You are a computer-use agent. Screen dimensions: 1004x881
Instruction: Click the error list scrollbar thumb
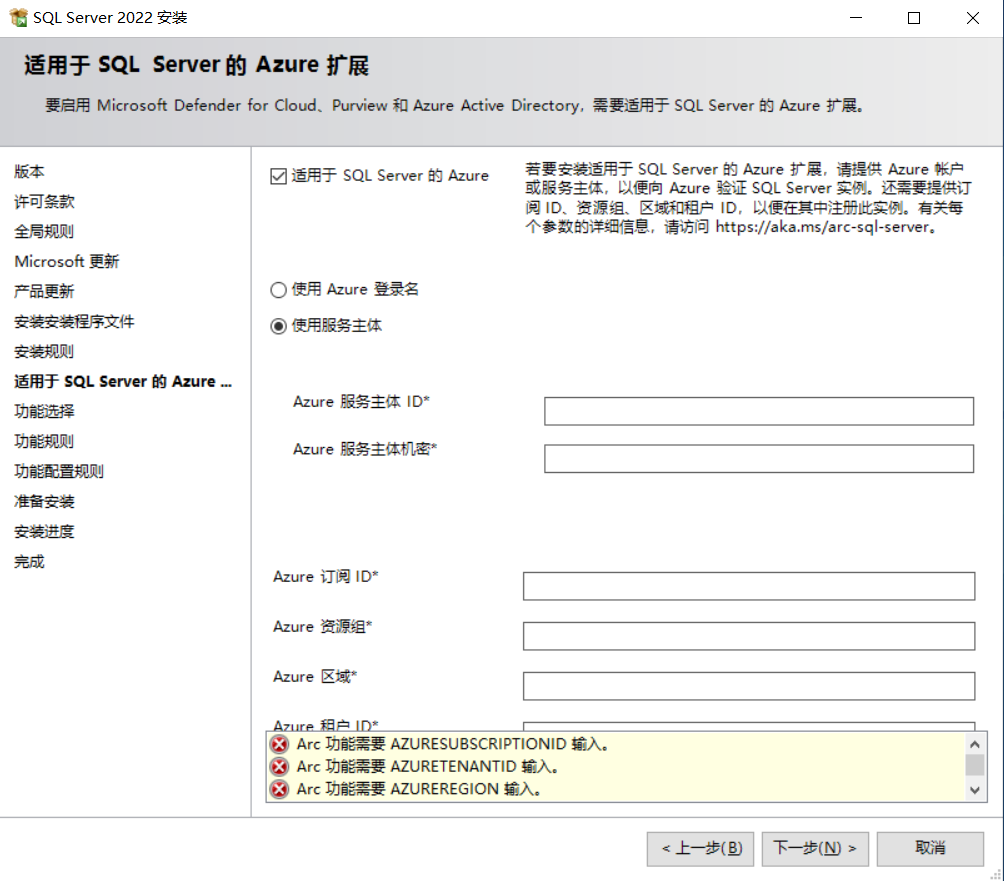(x=975, y=764)
